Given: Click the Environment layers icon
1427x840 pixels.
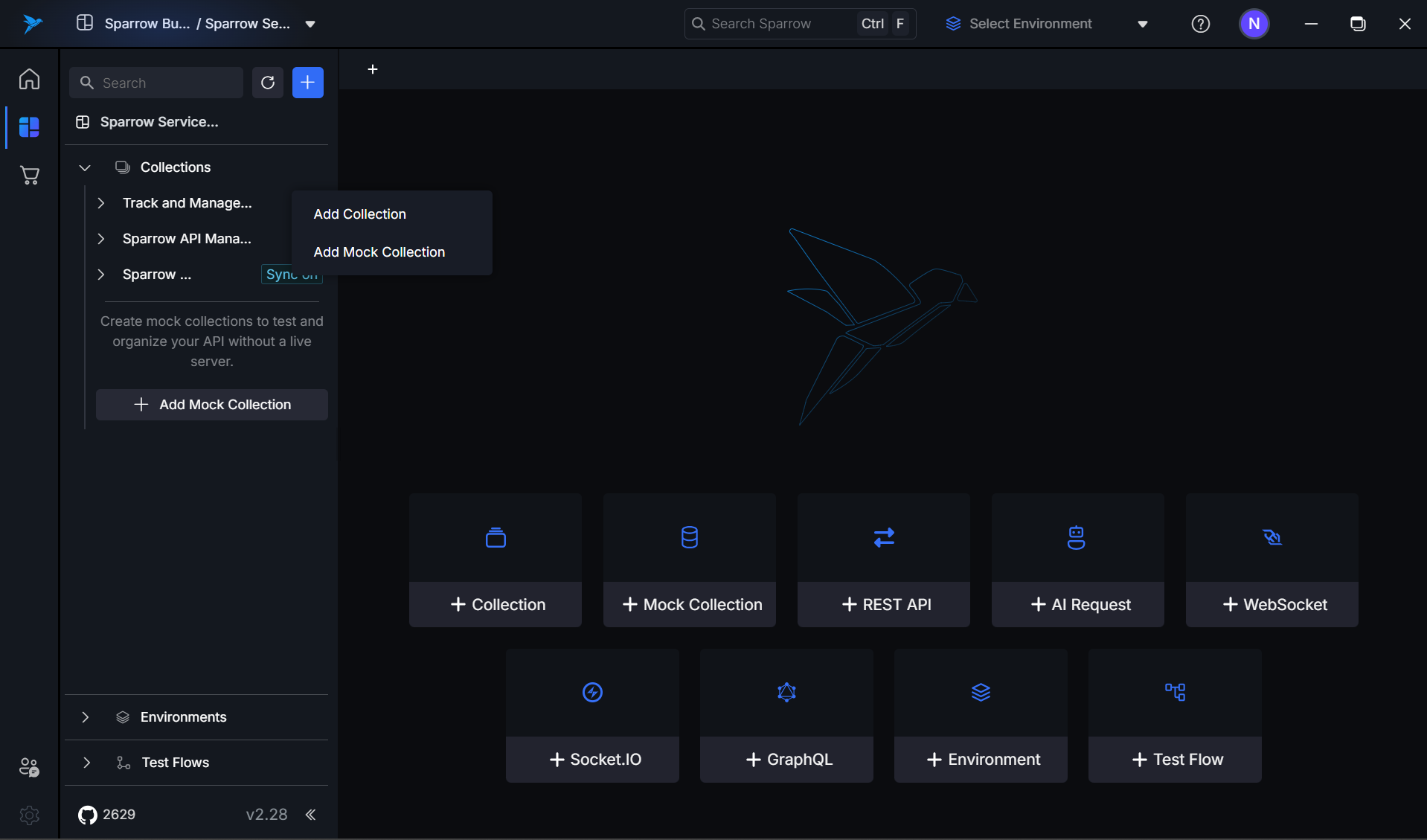Looking at the screenshot, I should (981, 692).
